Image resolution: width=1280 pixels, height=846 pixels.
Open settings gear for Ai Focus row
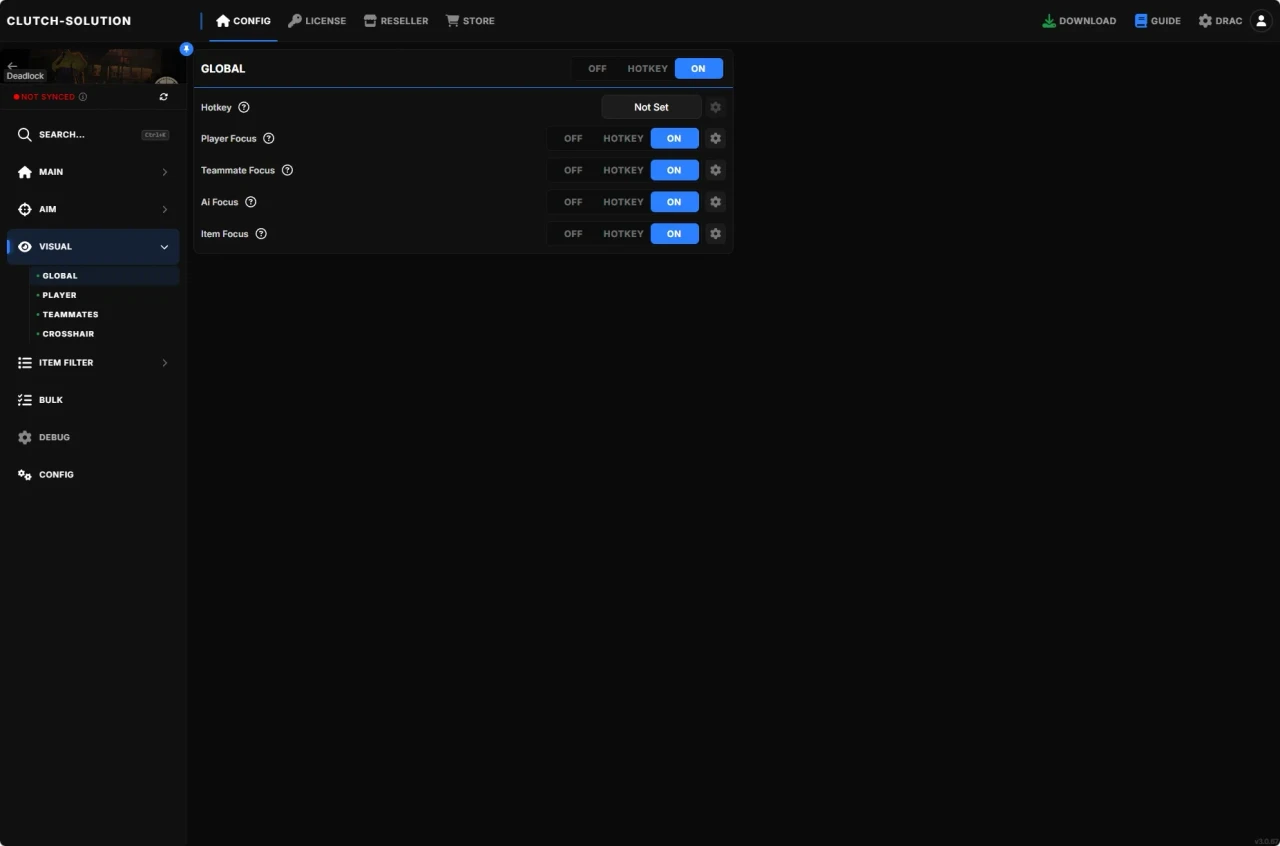click(715, 202)
